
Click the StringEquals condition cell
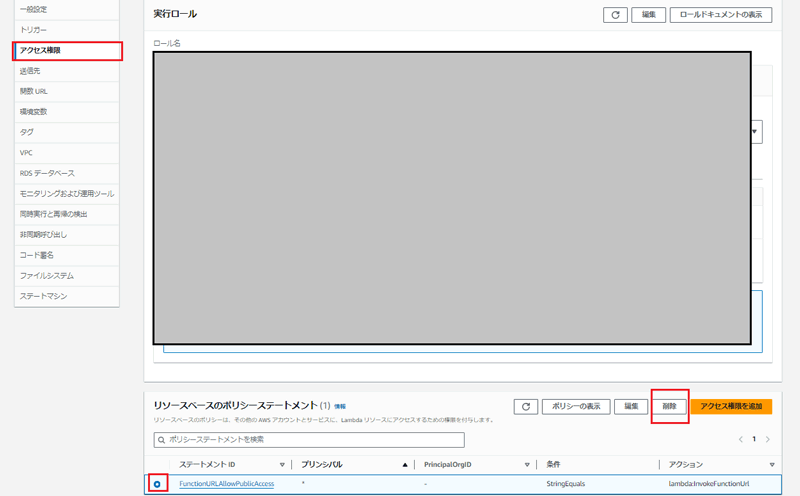[x=566, y=484]
